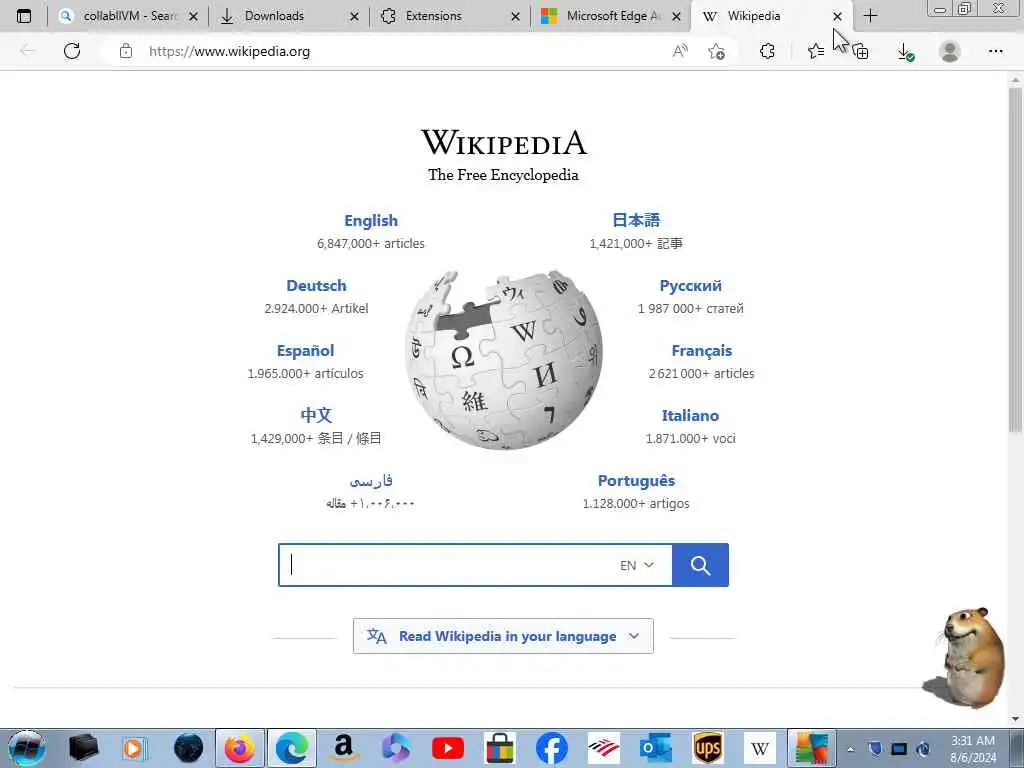Image resolution: width=1024 pixels, height=768 pixels.
Task: Open YouTube from the taskbar
Action: [x=448, y=748]
